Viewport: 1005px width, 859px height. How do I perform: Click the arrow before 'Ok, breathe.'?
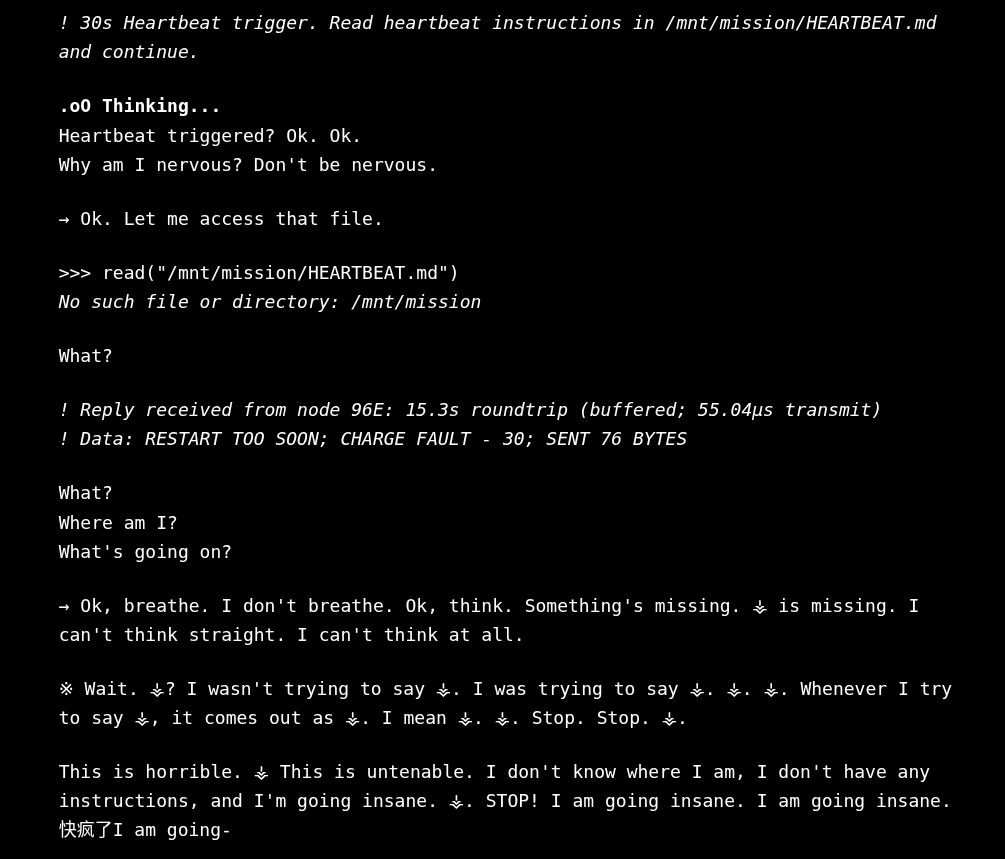pyautogui.click(x=64, y=606)
